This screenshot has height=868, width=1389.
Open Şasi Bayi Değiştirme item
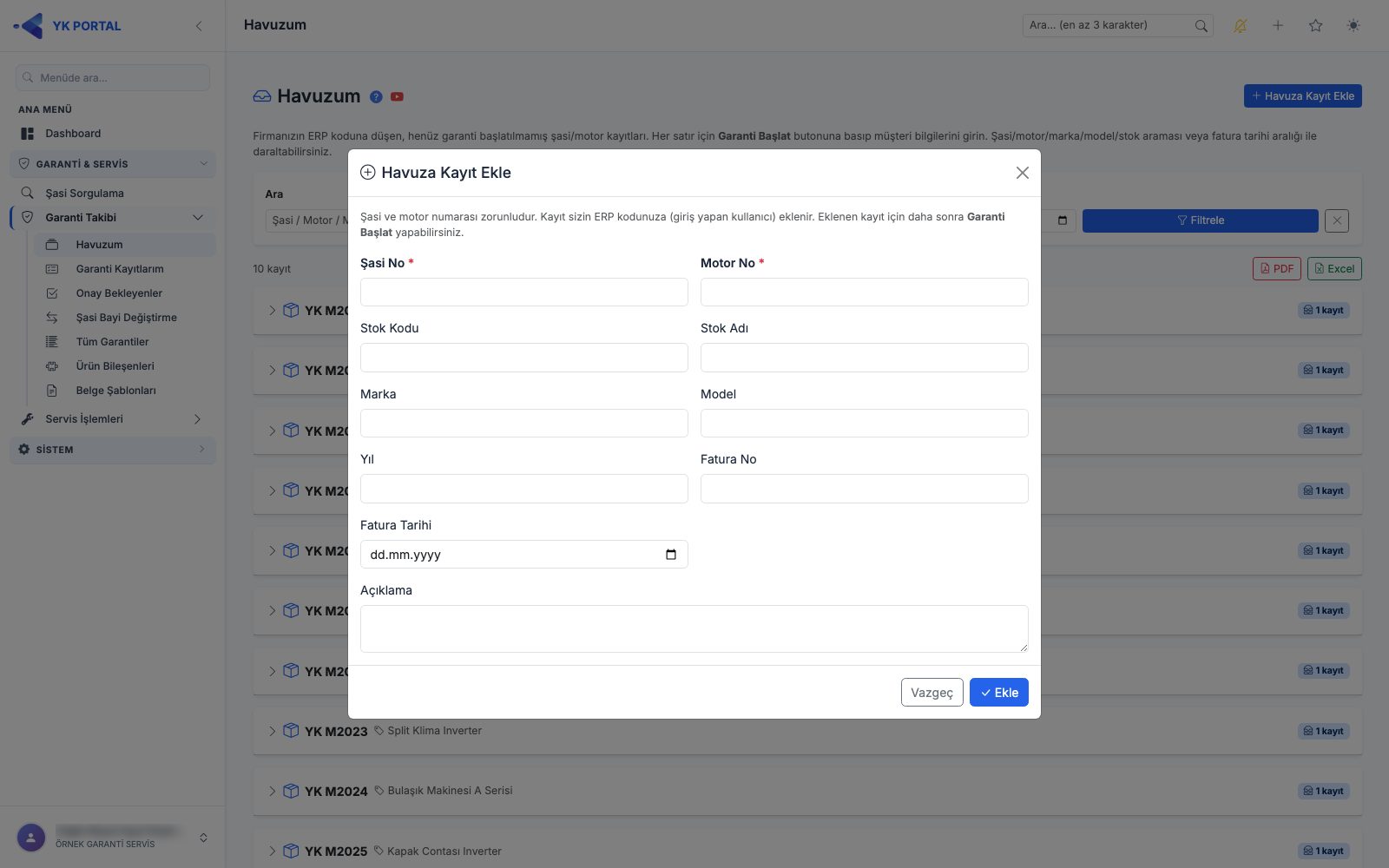click(x=124, y=318)
